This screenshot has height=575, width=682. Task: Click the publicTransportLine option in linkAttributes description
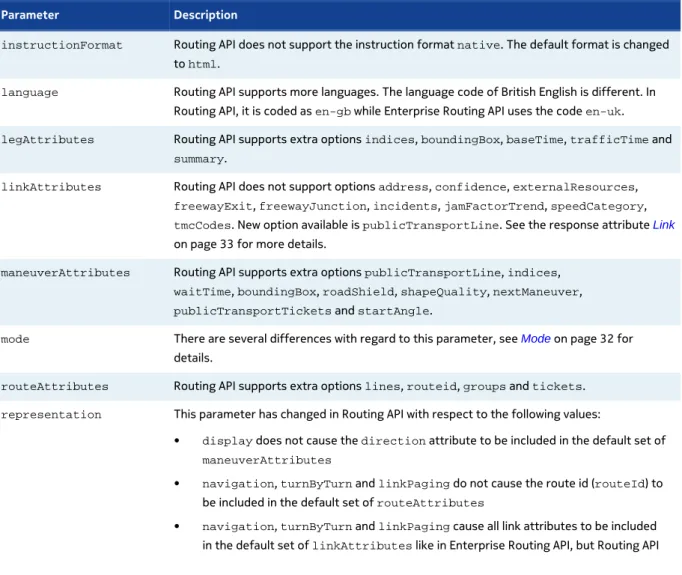pyautogui.click(x=431, y=225)
